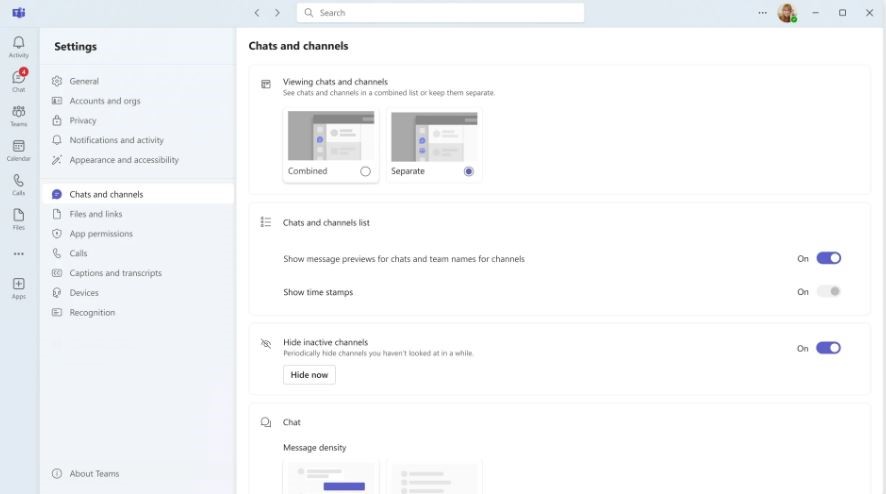Click the Microsoft Teams logo
The height and width of the screenshot is (494, 886).
click(x=19, y=12)
